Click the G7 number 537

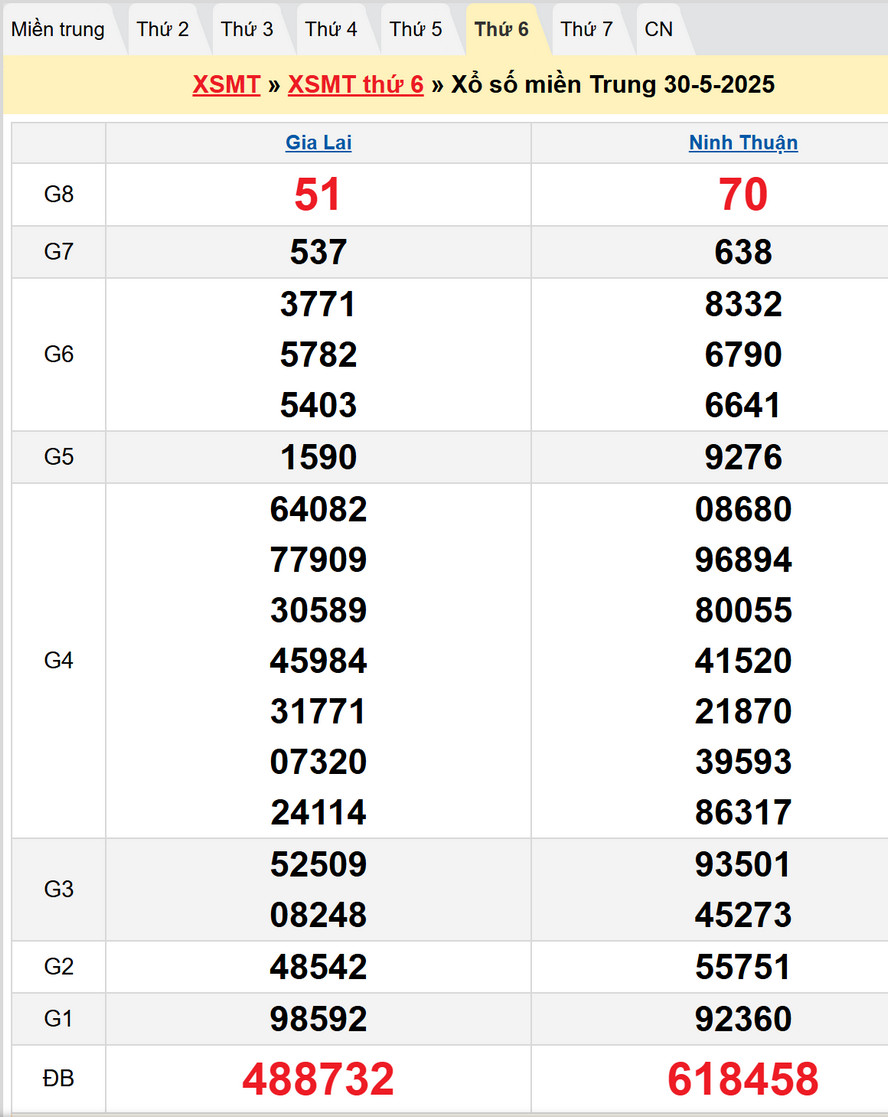coord(318,252)
